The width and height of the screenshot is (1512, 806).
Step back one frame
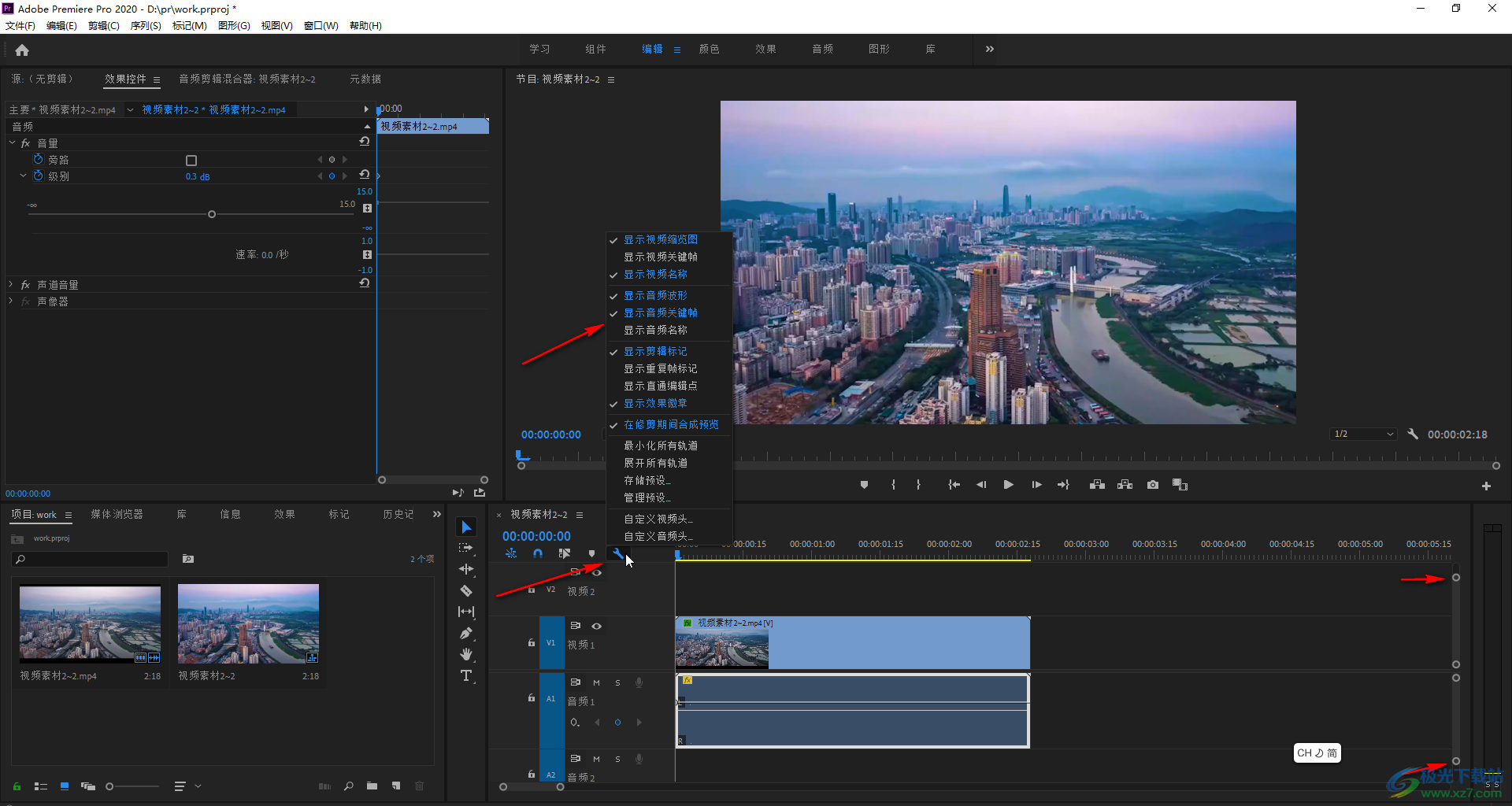(x=981, y=485)
